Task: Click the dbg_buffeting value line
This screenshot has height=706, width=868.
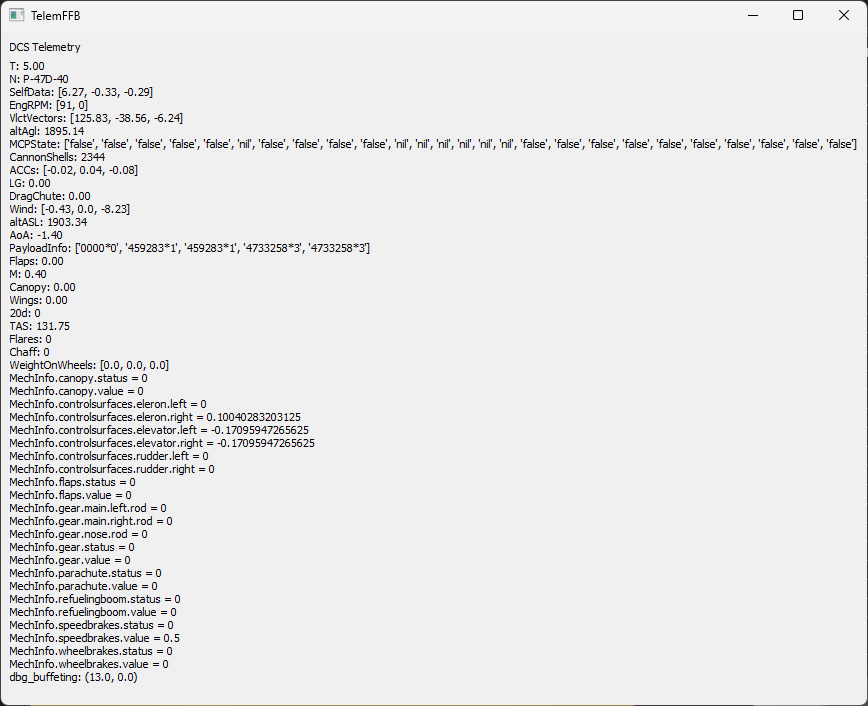Action: pyautogui.click(x=73, y=677)
